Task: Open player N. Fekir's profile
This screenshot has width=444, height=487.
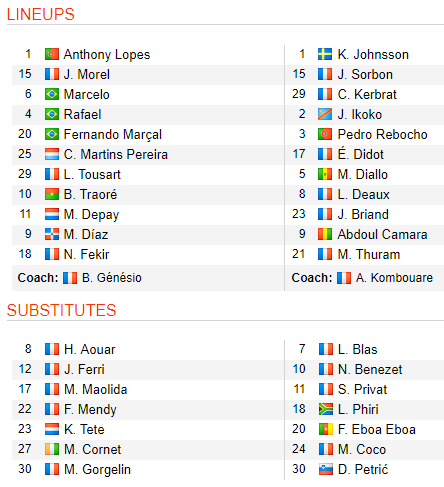Action: tap(86, 254)
